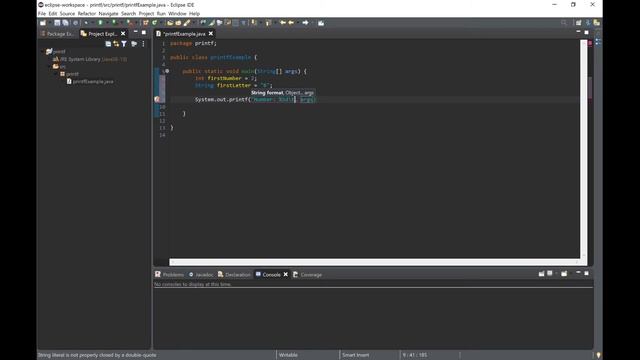Switch to the Javadoc tab
This screenshot has height=360, width=640.
[x=201, y=275]
